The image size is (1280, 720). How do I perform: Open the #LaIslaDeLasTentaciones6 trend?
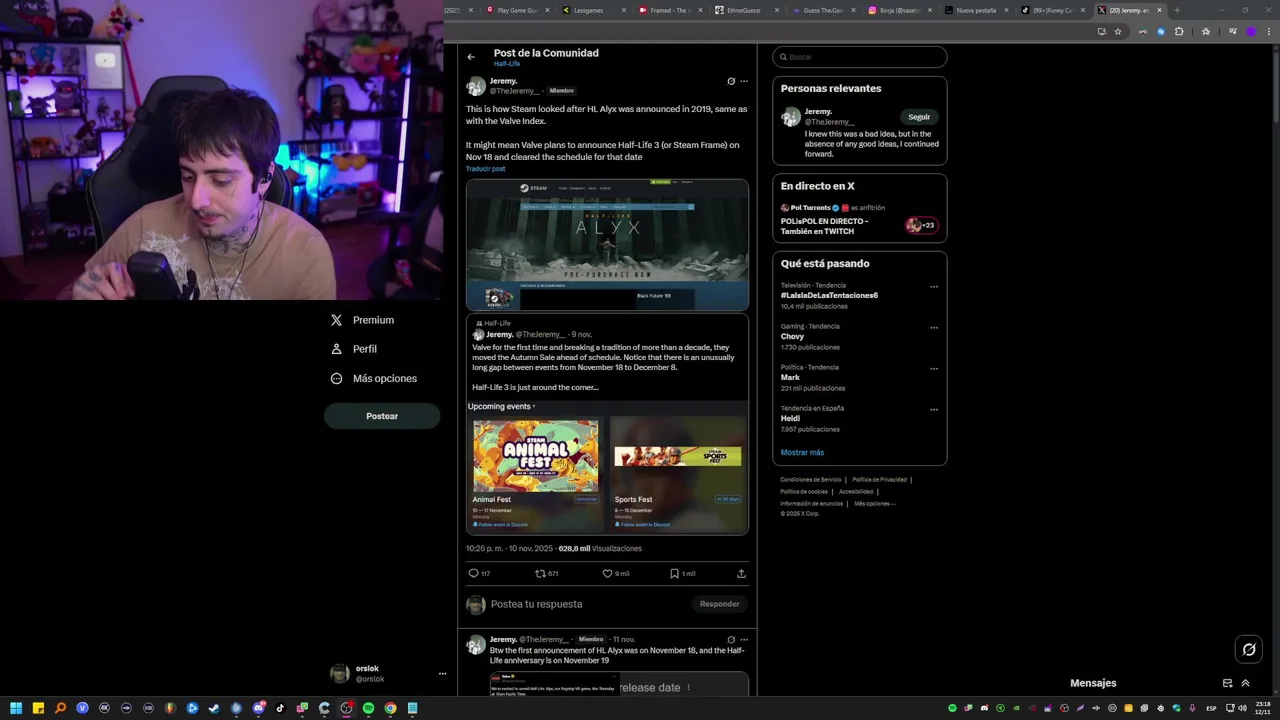(x=829, y=296)
